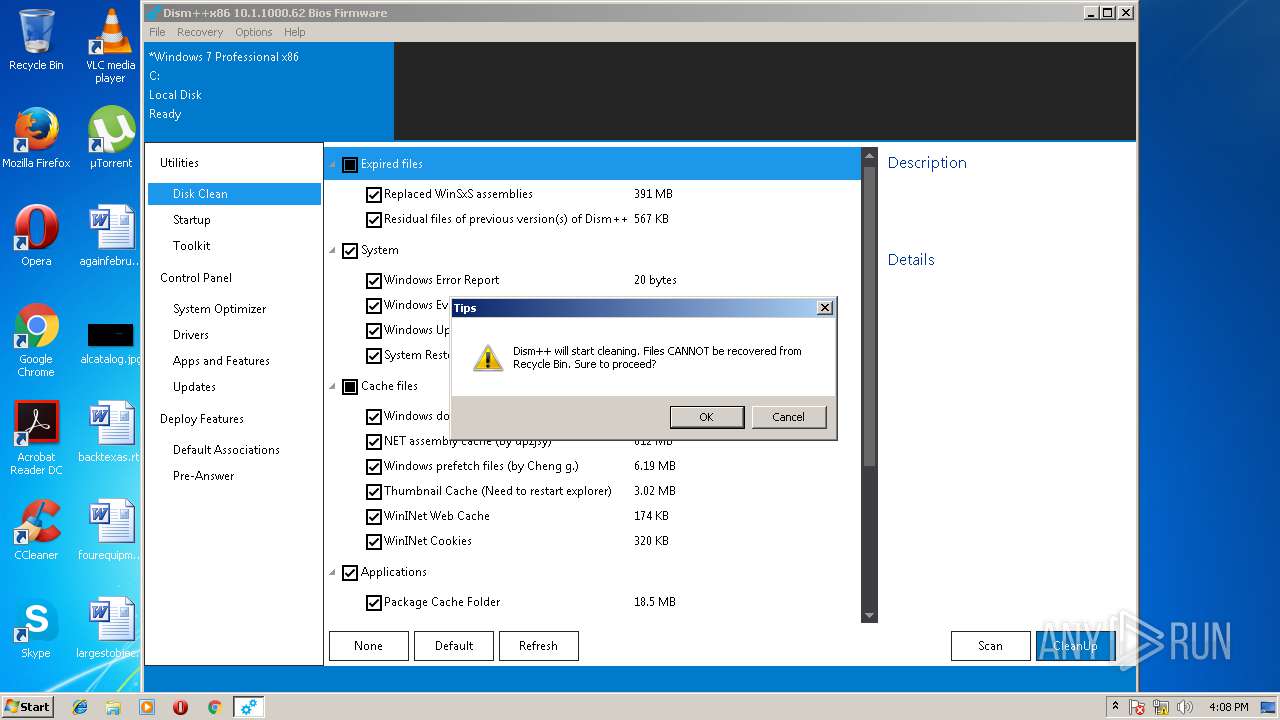Toggle the Expired files group checkbox
The width and height of the screenshot is (1280, 720).
click(x=350, y=165)
